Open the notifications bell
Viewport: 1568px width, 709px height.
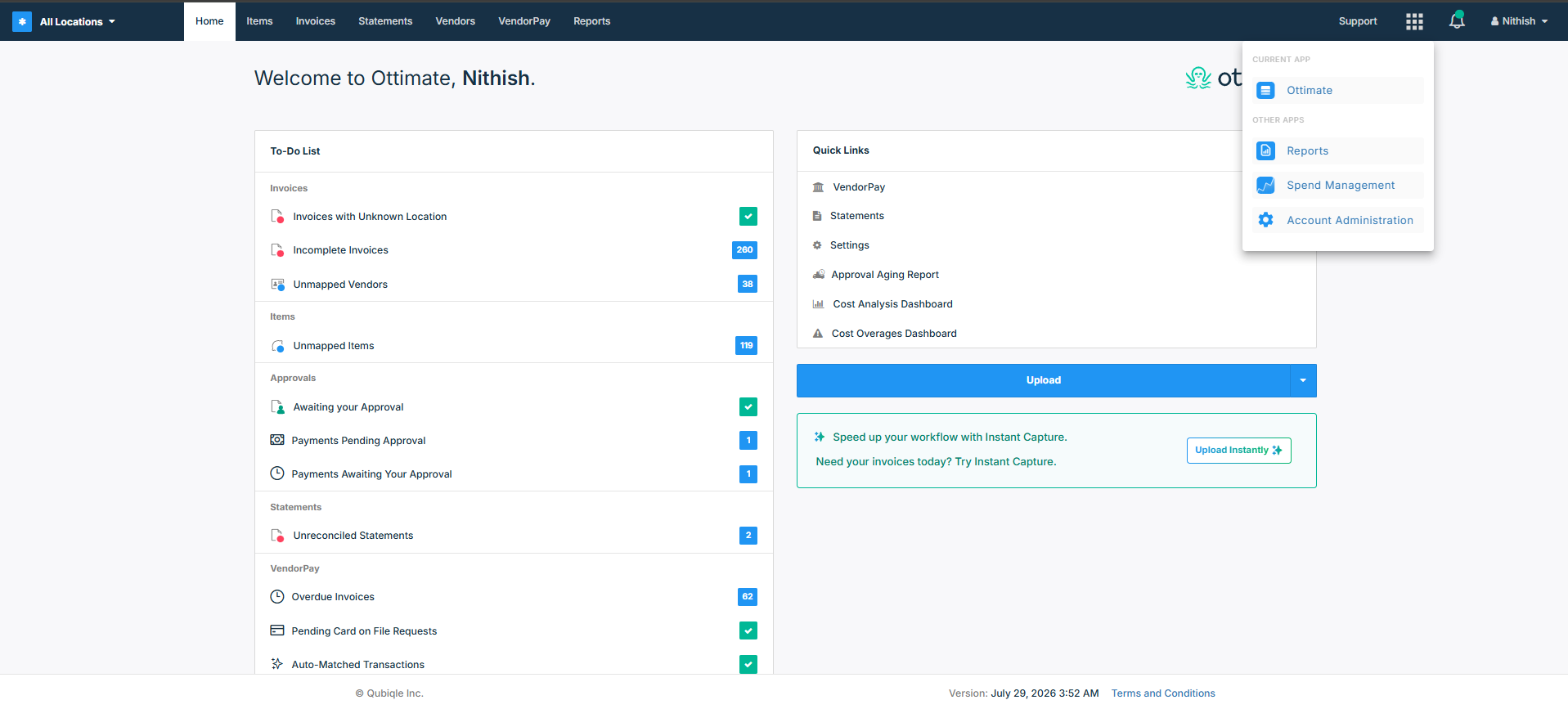[x=1457, y=20]
